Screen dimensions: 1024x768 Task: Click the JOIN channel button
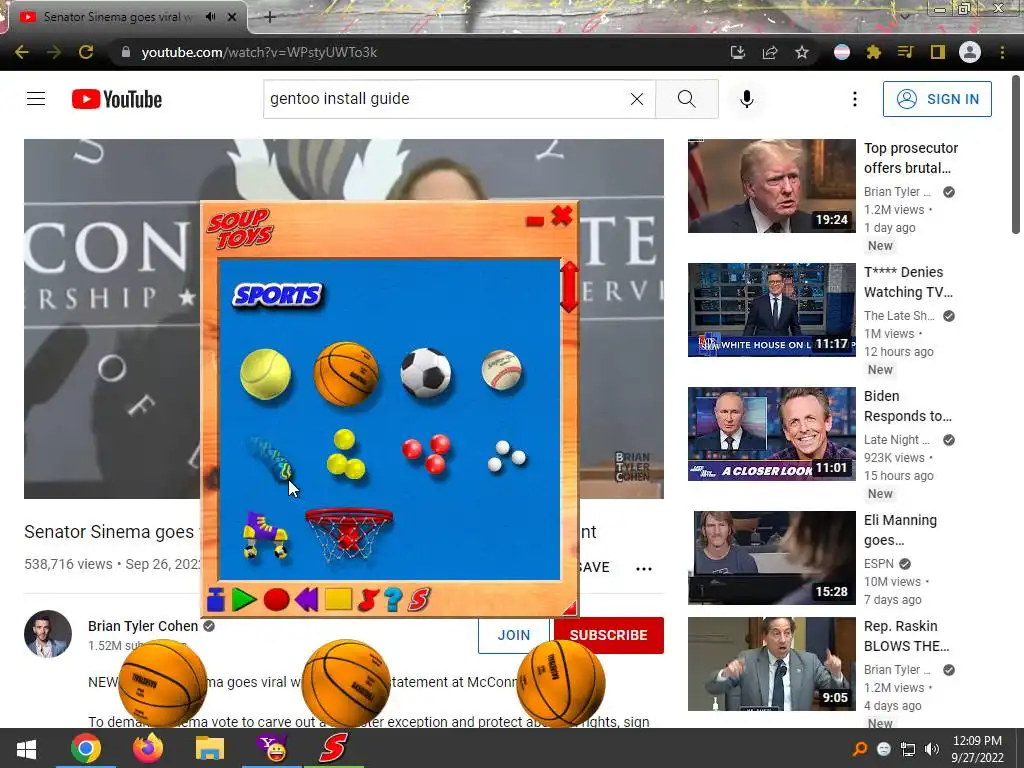pos(514,635)
